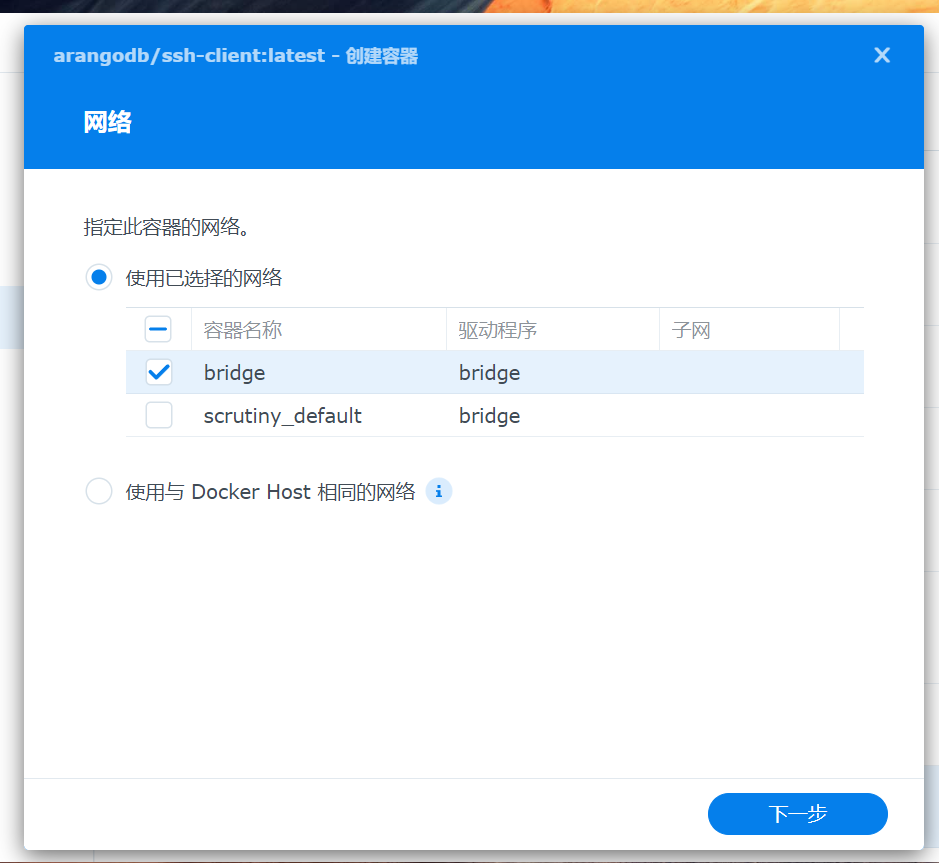Click the empty subnet cell of bridge row
This screenshot has width=939, height=863.
coord(748,373)
